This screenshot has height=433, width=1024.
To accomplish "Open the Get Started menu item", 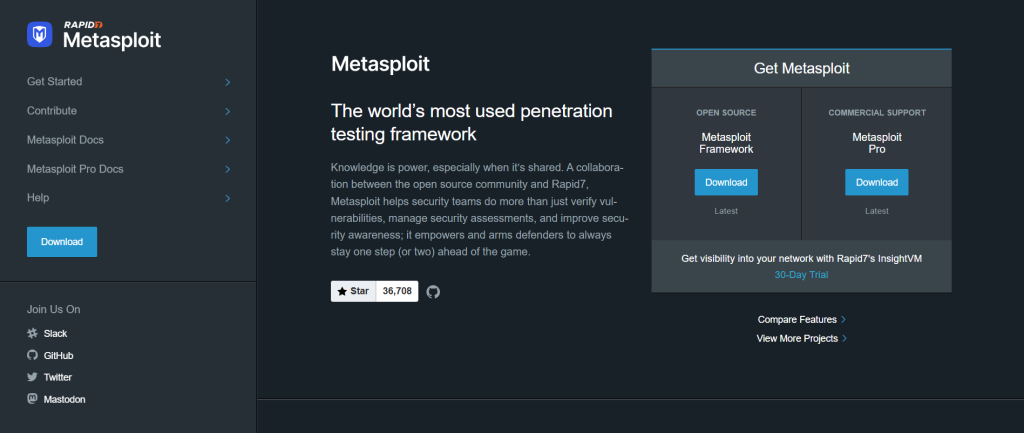I will coord(54,82).
